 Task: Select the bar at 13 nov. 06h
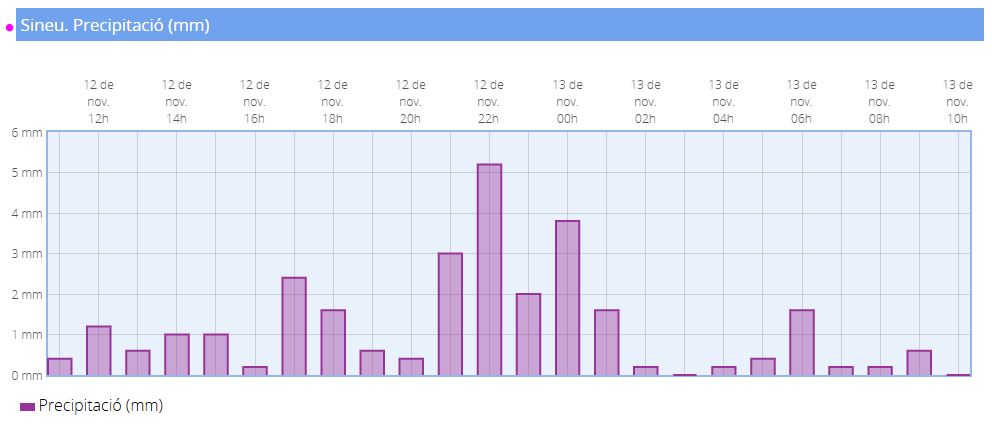(801, 342)
